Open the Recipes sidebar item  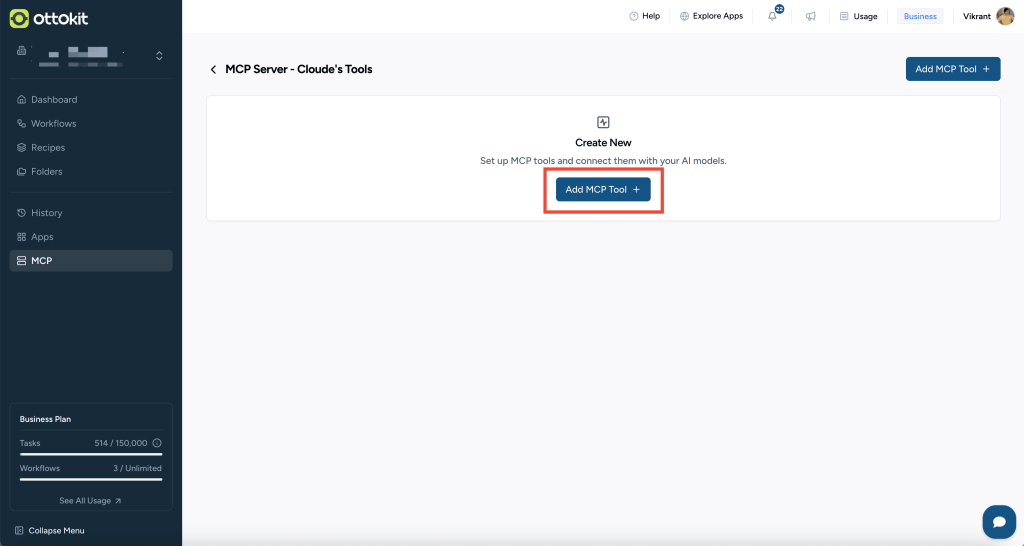click(x=48, y=148)
